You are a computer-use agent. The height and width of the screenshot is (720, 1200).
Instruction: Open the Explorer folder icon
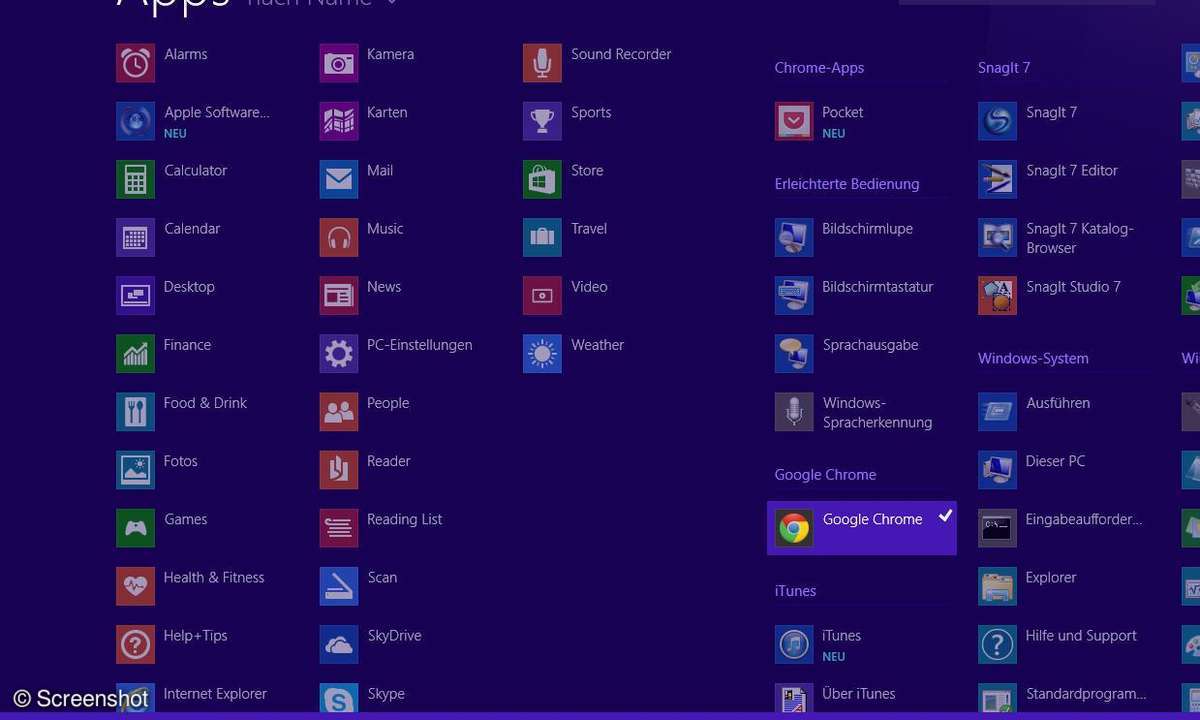[997, 585]
